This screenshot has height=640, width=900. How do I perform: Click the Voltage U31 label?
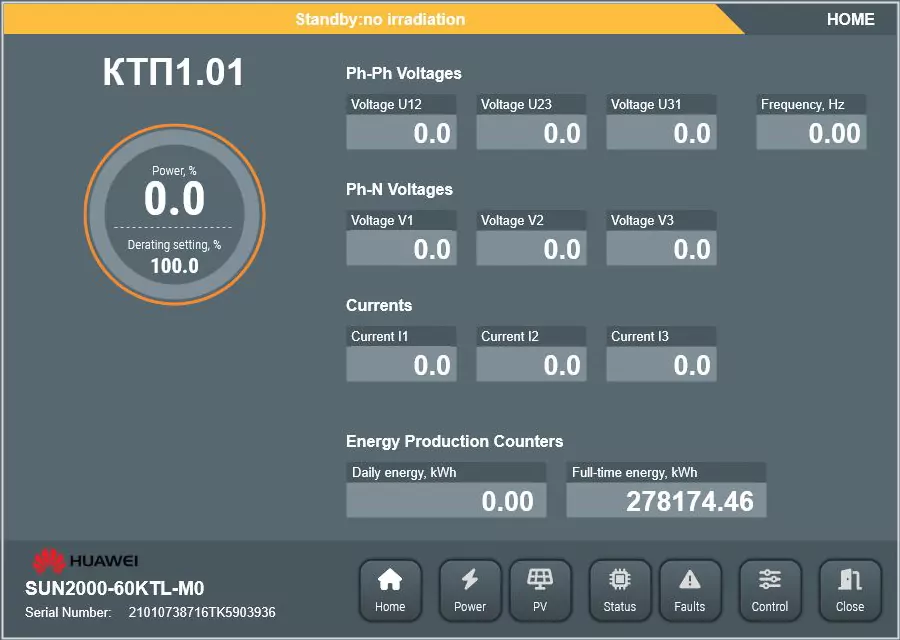[646, 104]
